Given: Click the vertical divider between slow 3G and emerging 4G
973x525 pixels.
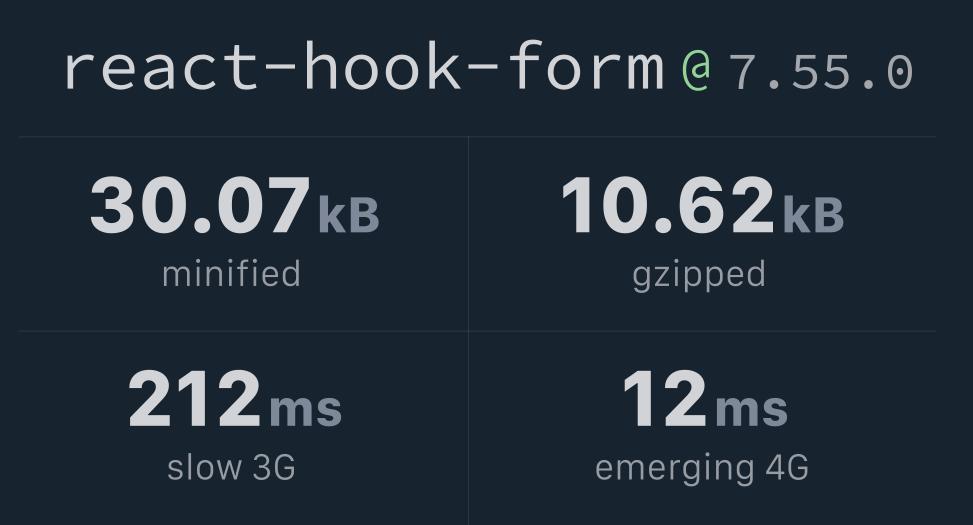Looking at the screenshot, I should coord(468,428).
